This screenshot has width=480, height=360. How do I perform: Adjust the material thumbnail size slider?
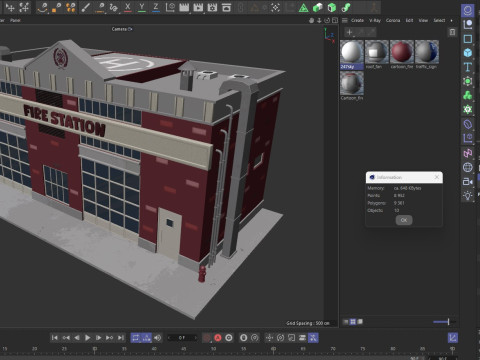coord(444,322)
